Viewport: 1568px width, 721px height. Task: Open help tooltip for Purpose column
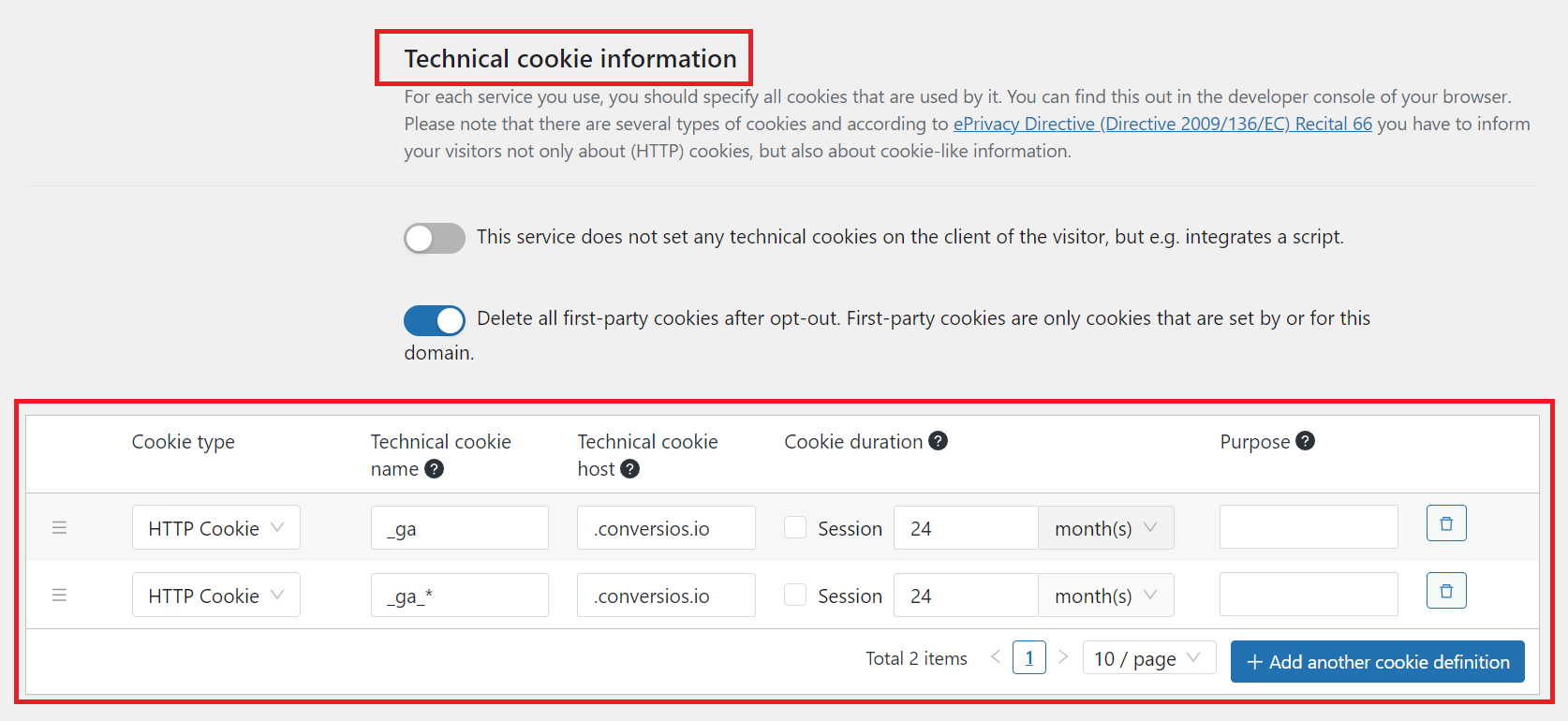pyautogui.click(x=1307, y=441)
